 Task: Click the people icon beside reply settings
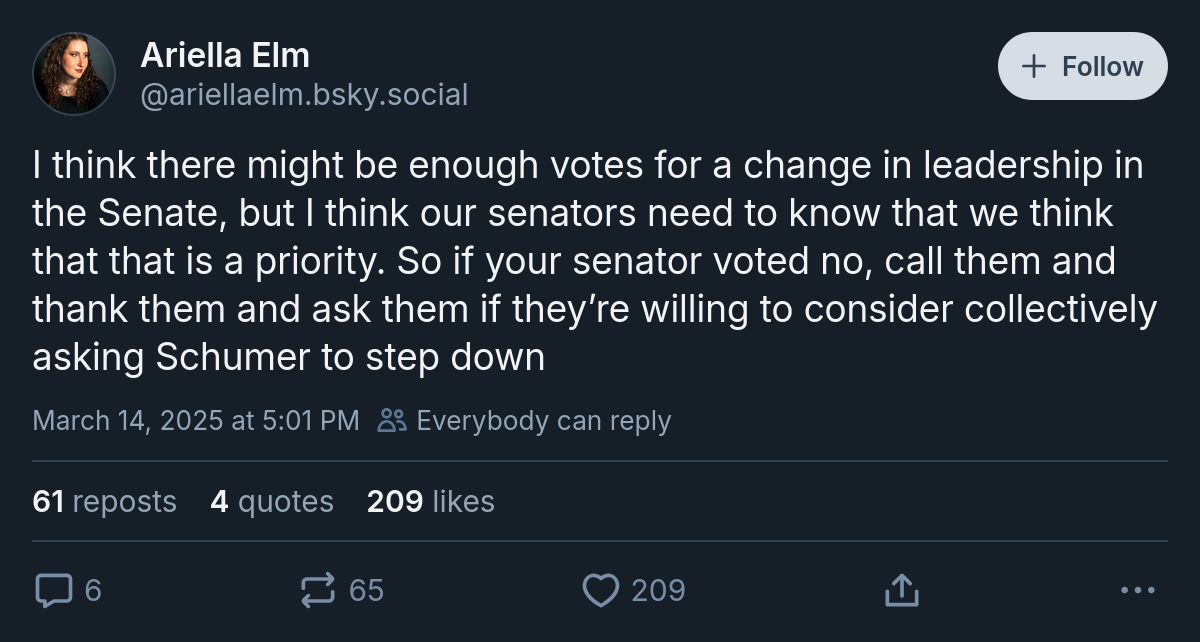[x=392, y=421]
